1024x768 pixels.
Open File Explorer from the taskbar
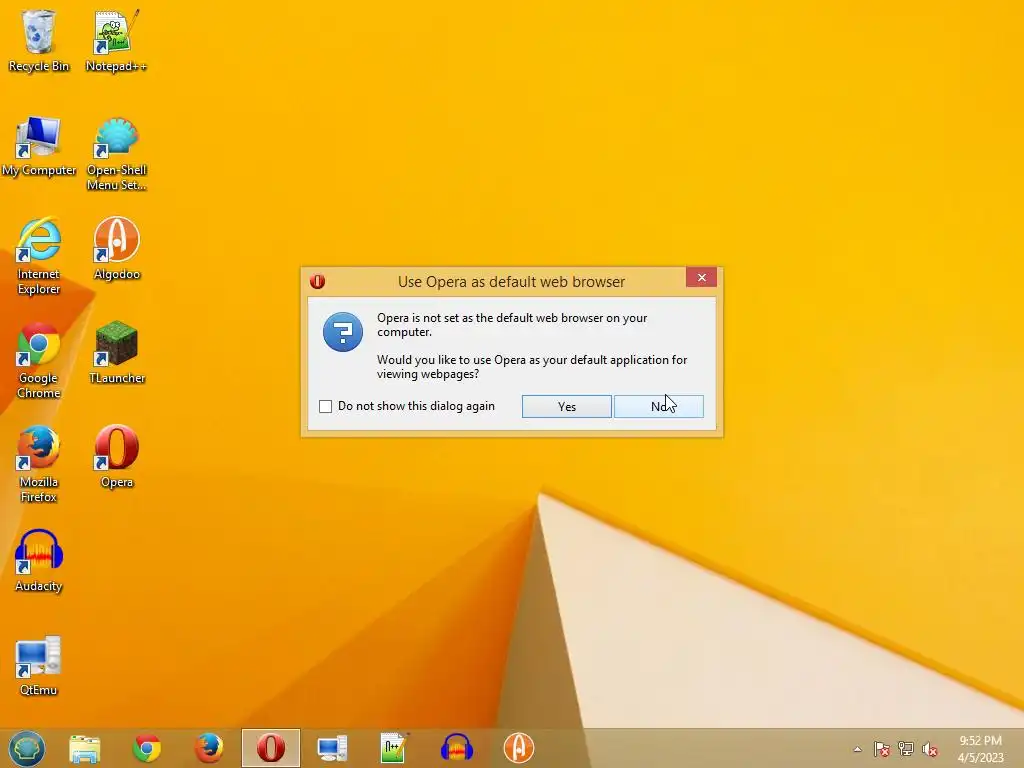(85, 748)
